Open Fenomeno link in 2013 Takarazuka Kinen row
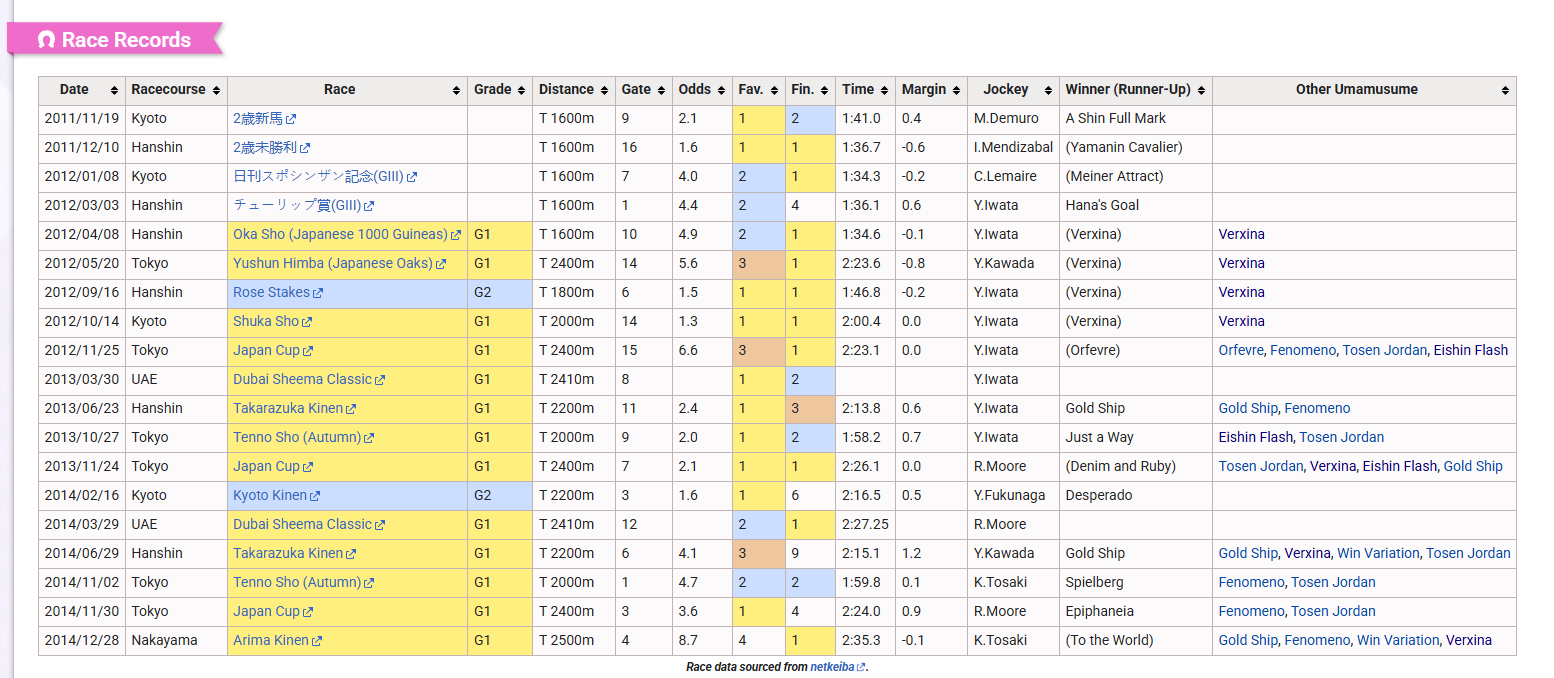 pos(1317,408)
